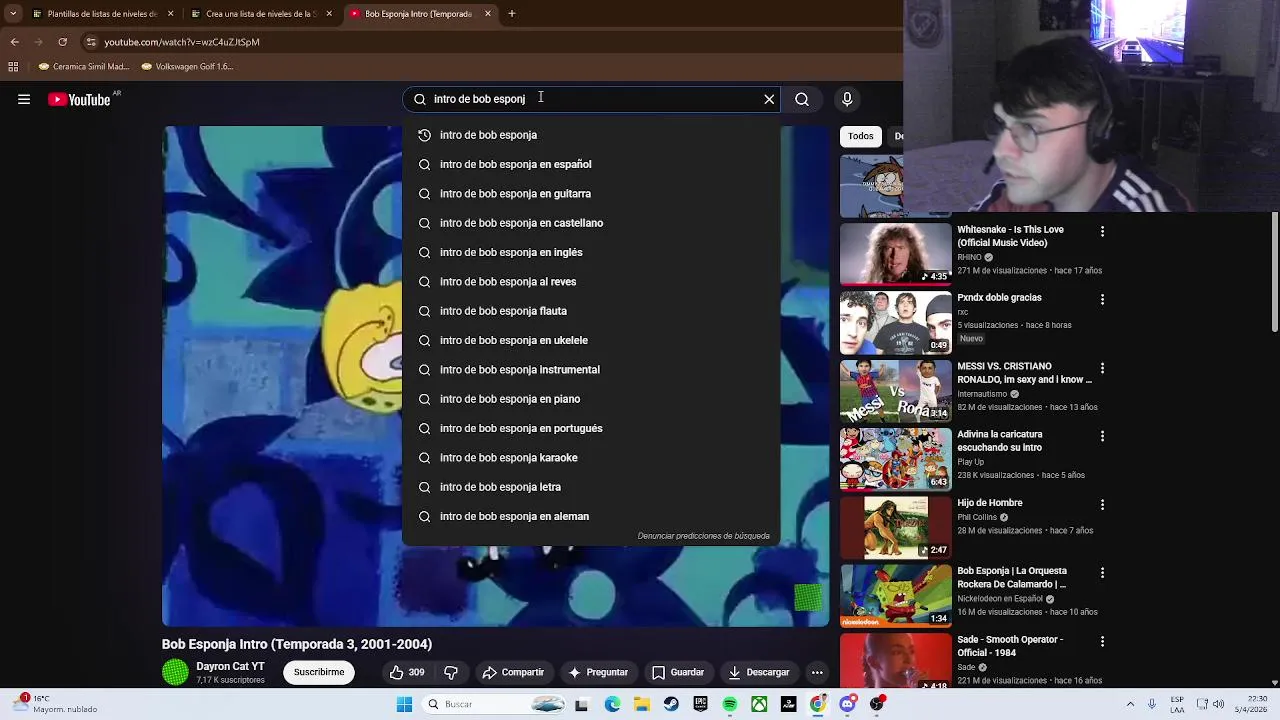Choose suggestion 'intro de bob esponja karaoke'
The width and height of the screenshot is (1280, 720).
[590, 458]
